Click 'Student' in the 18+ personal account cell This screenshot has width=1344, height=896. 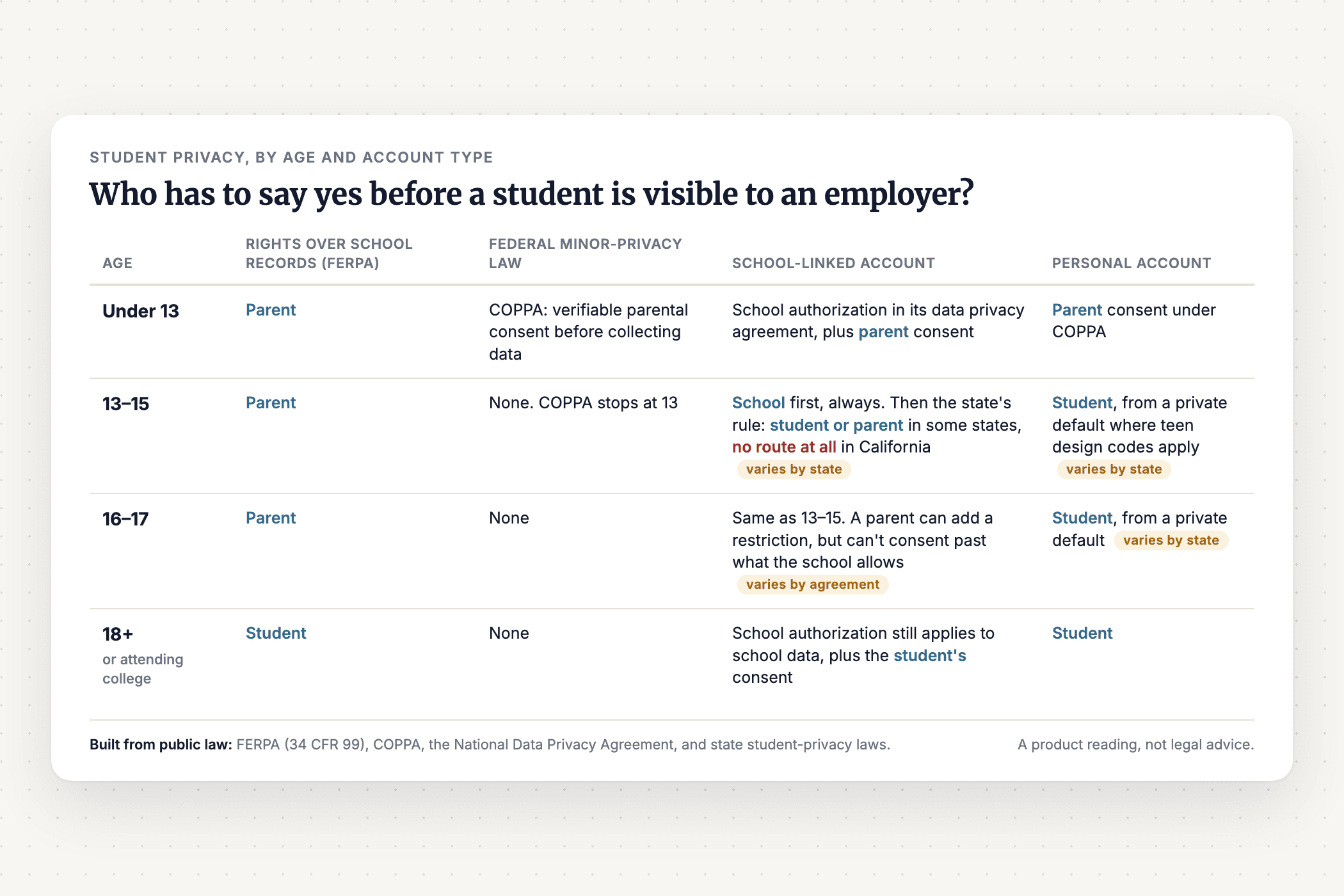tap(1082, 634)
